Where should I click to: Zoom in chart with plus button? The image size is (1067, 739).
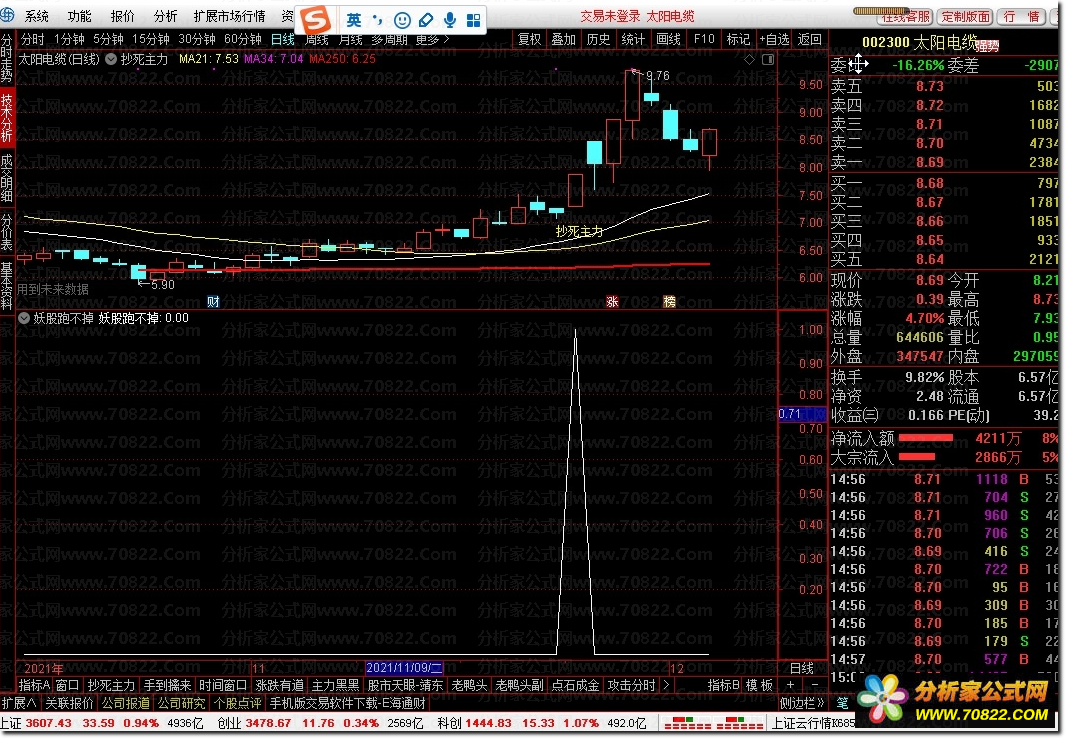click(791, 685)
